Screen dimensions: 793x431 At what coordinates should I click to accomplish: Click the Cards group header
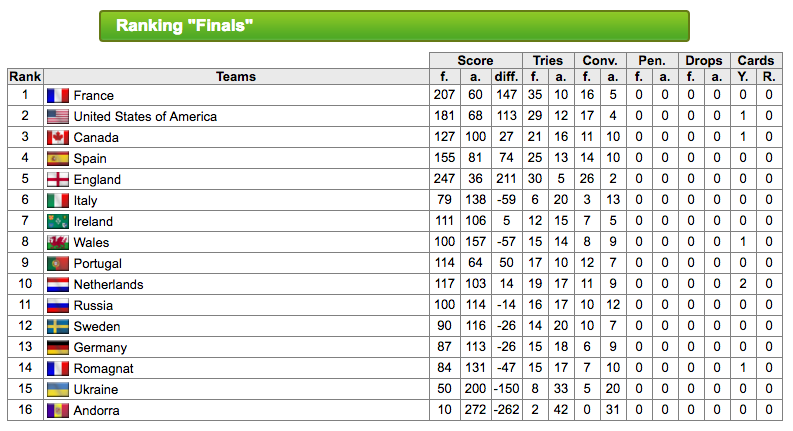click(755, 60)
